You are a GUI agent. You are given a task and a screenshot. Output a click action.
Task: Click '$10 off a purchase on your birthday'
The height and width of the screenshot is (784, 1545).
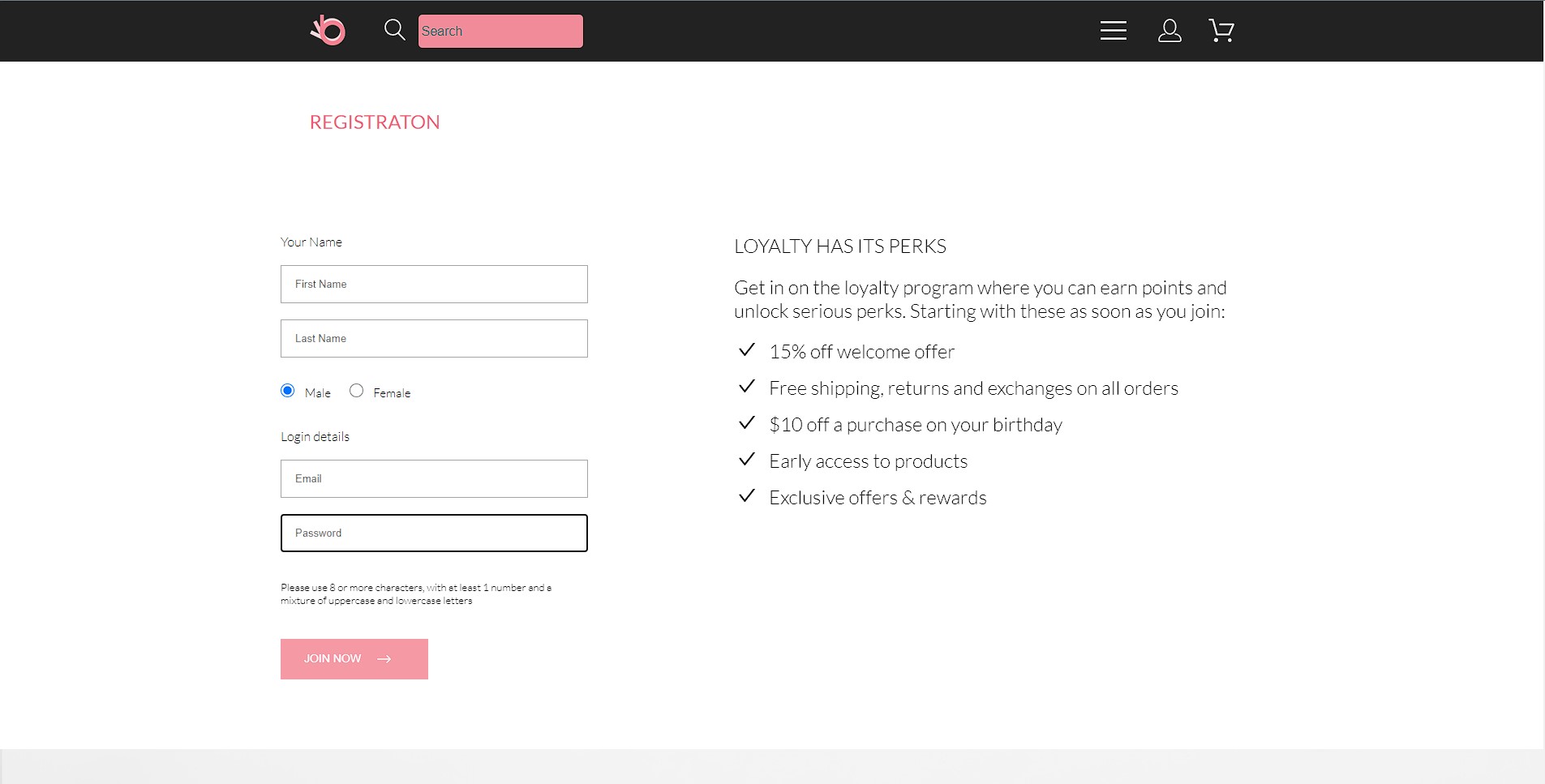916,425
